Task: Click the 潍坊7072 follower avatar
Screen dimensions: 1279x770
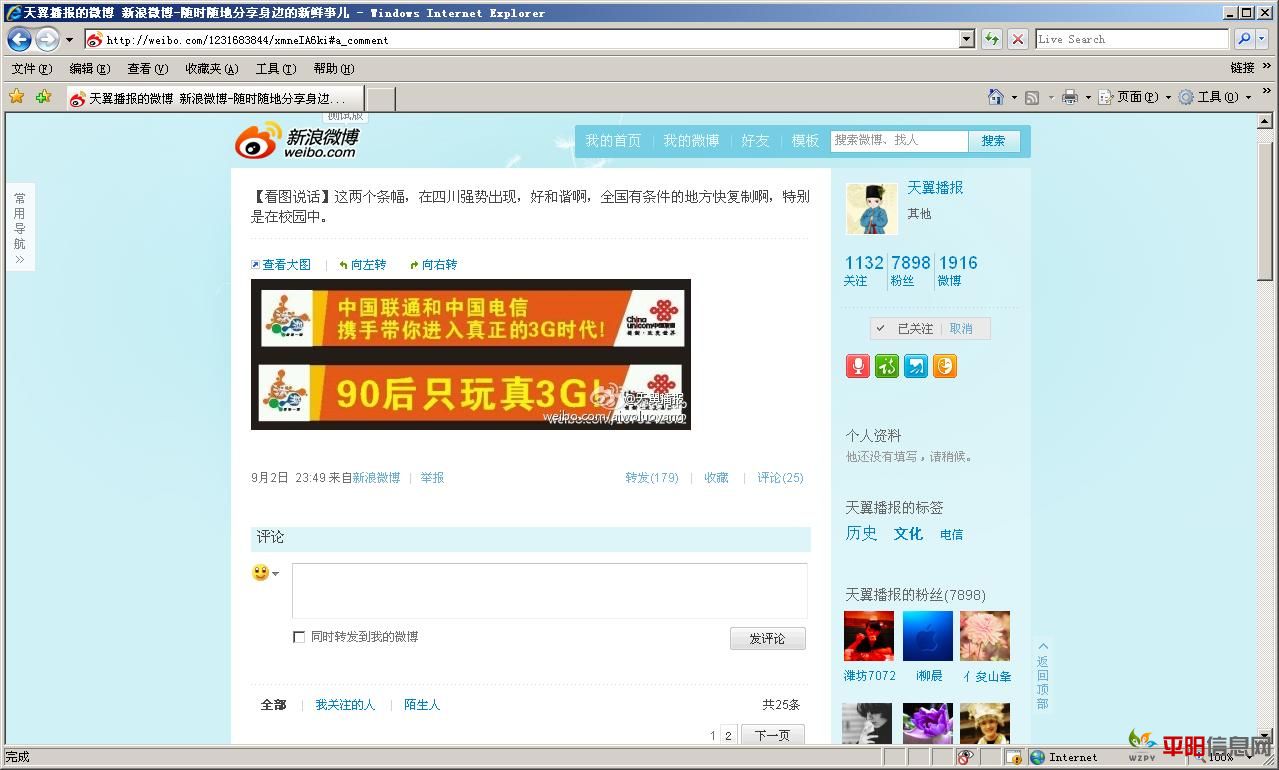Action: [x=869, y=636]
